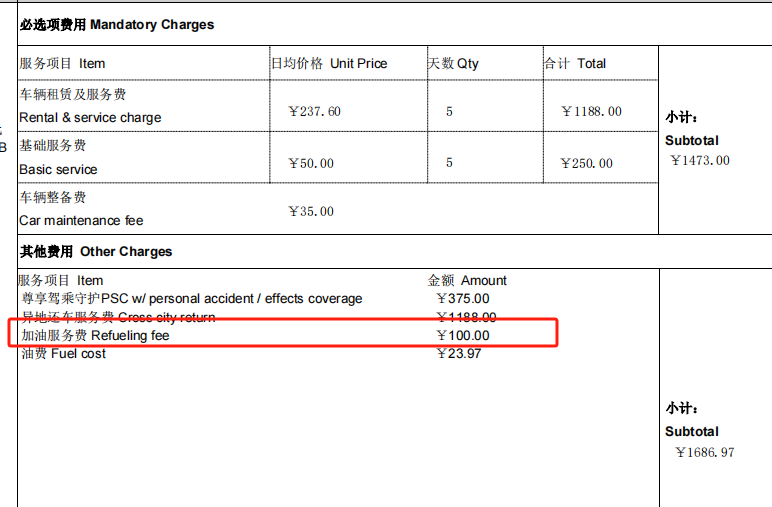Click the highlighted Refueling fee label
Image resolution: width=772 pixels, height=507 pixels.
tap(96, 336)
